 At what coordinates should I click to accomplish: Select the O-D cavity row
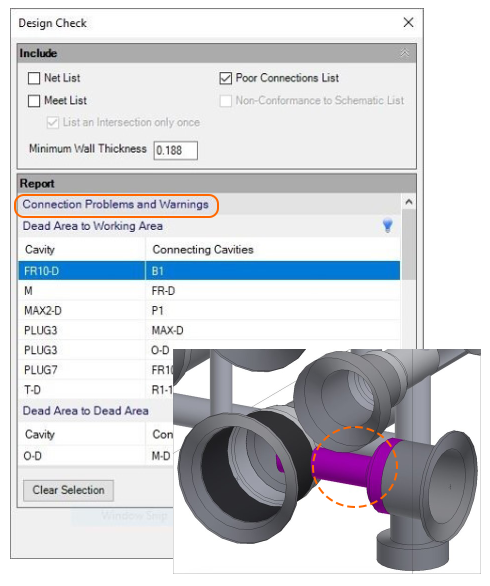pos(96,456)
